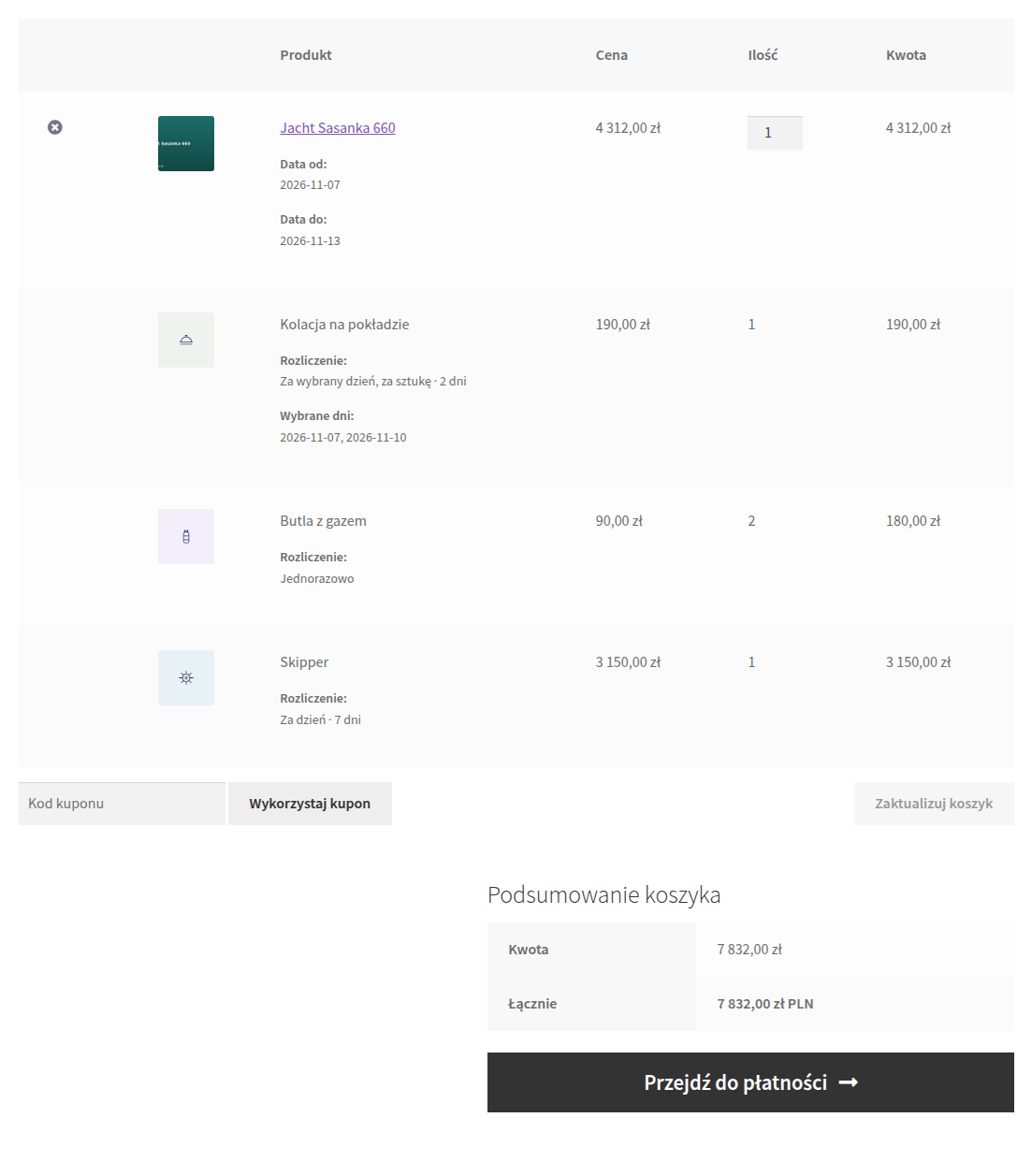Click the Produkt column header
This screenshot has width=1032, height=1176.
coord(306,55)
